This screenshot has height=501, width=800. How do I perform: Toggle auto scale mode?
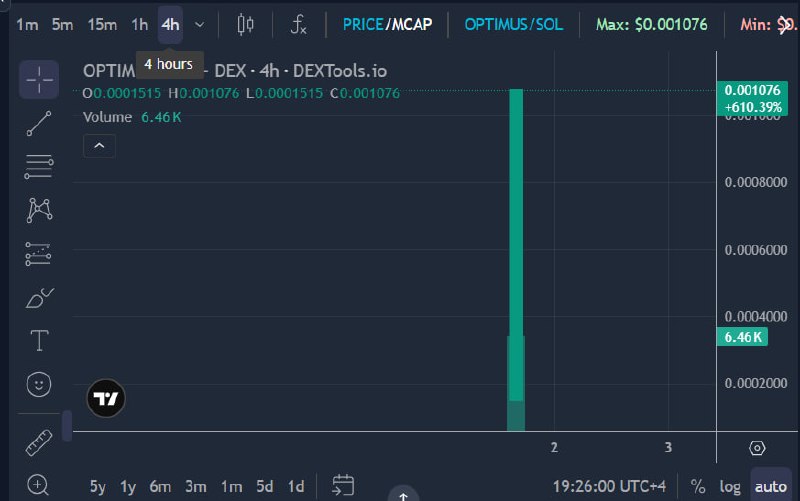click(770, 486)
